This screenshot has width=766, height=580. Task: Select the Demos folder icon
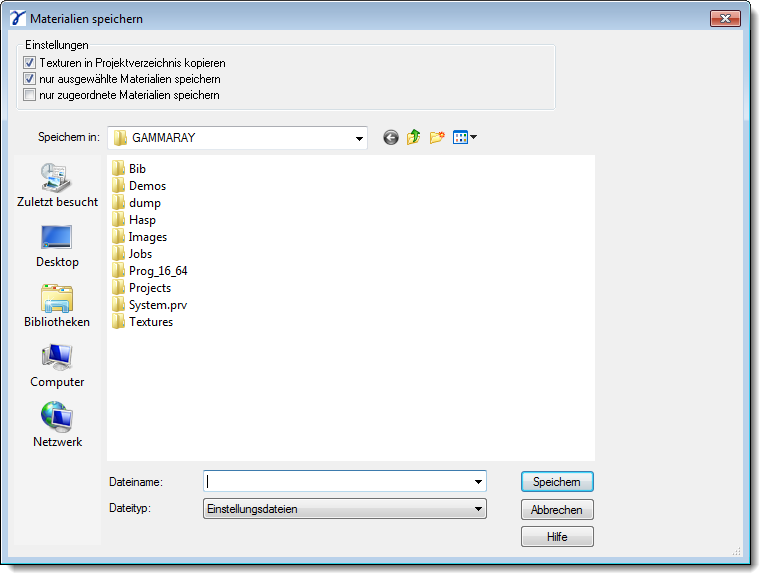[x=118, y=186]
